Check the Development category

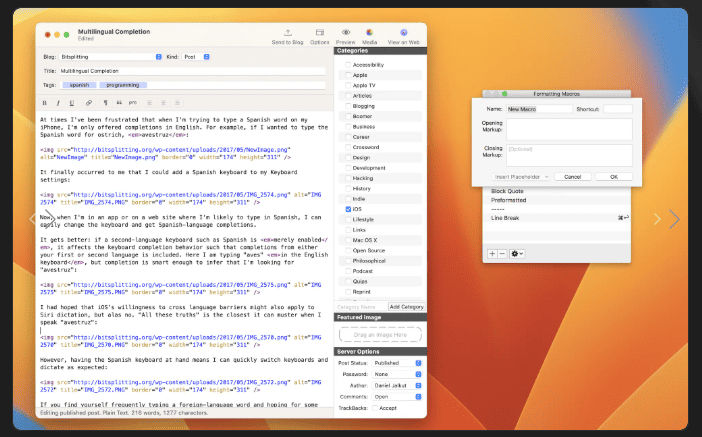coord(348,168)
